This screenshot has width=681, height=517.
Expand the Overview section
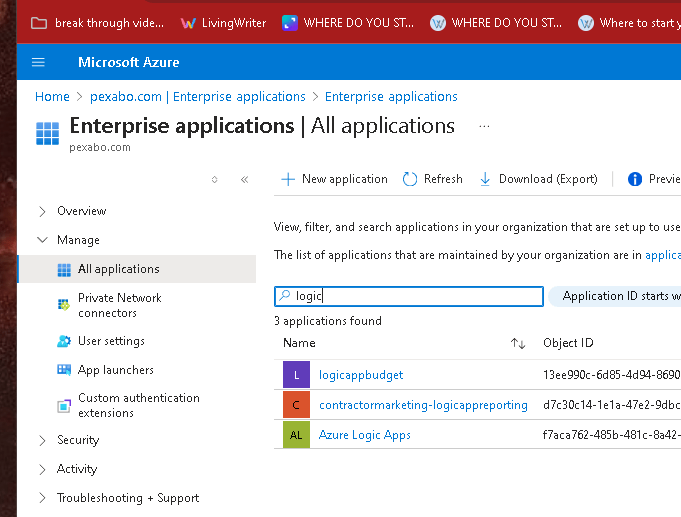tap(42, 212)
